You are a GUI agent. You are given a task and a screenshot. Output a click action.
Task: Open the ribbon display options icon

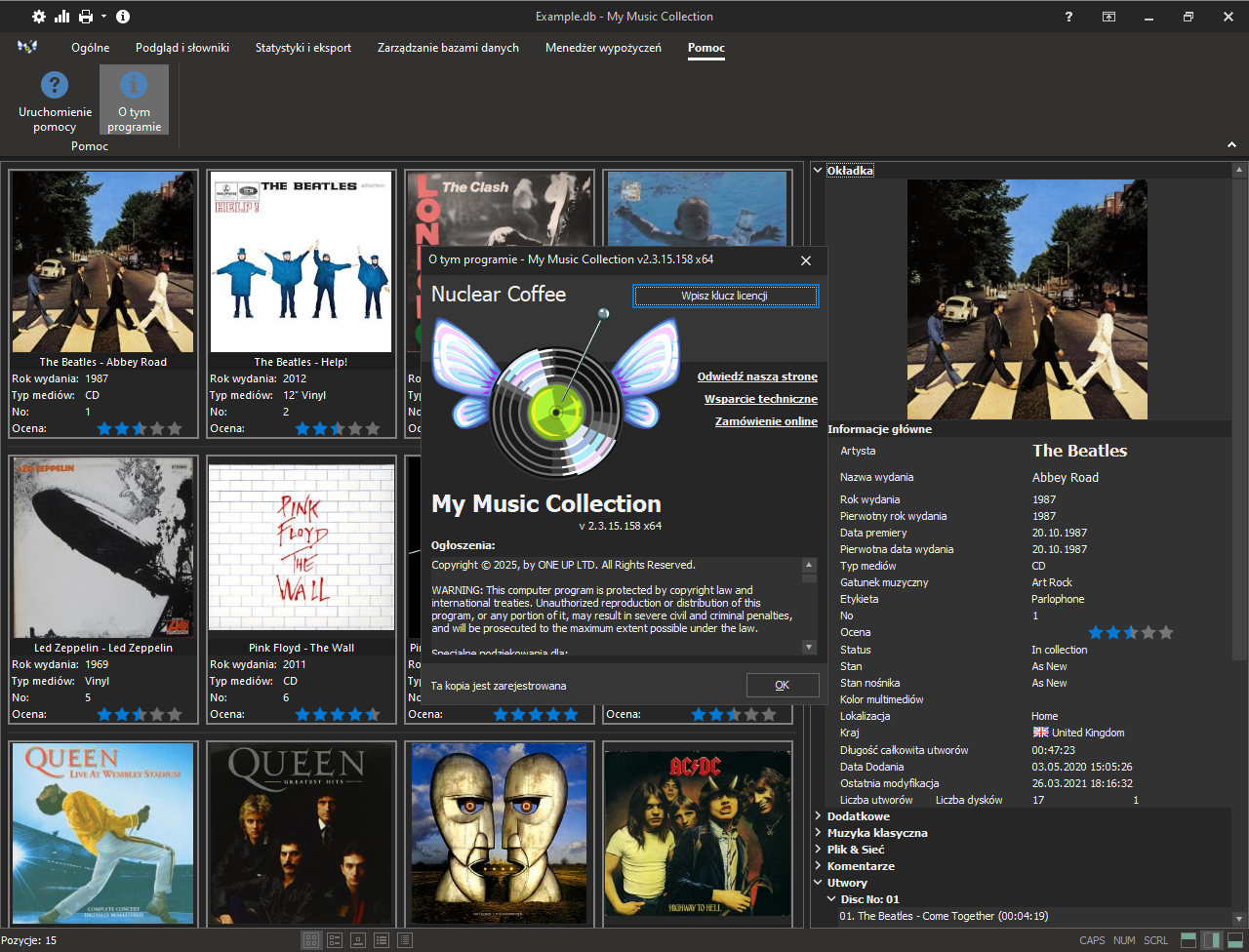pyautogui.click(x=1109, y=17)
